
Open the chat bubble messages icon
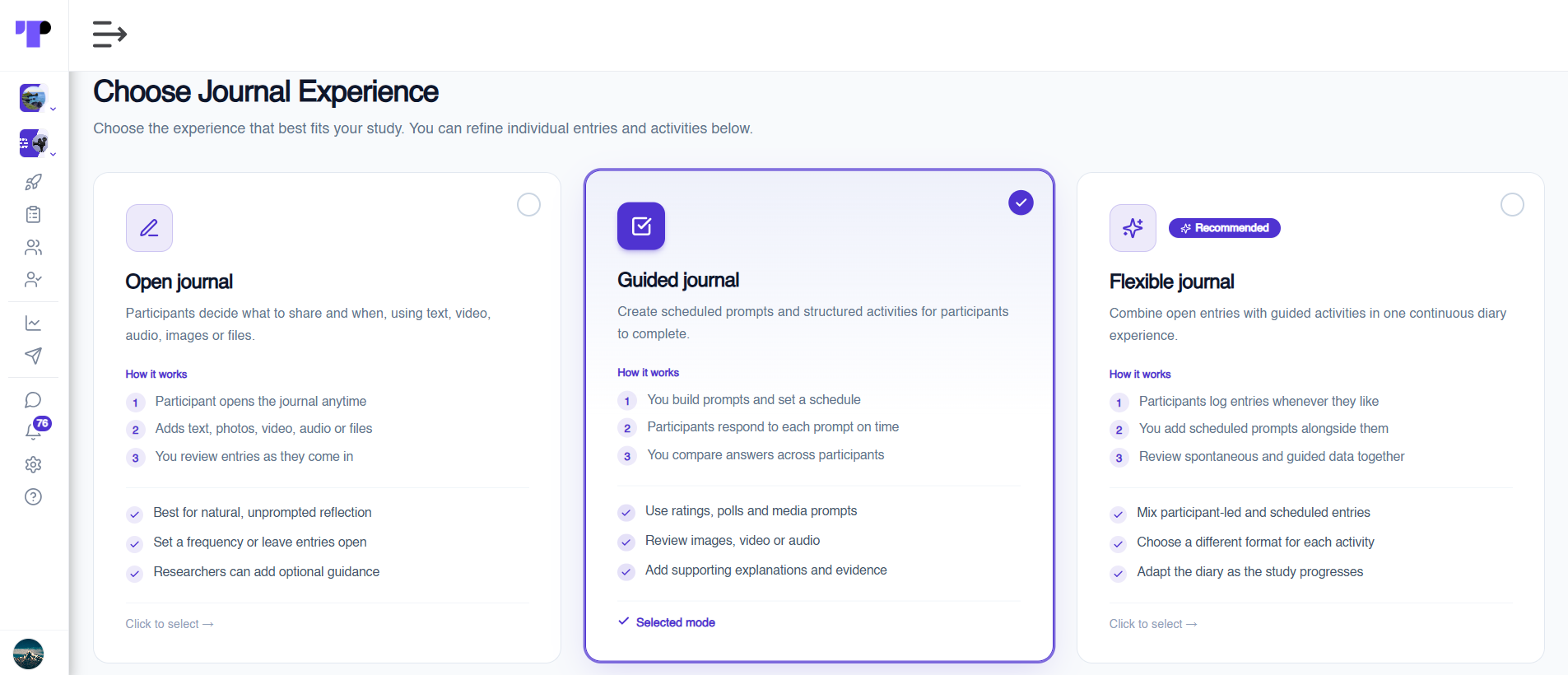33,400
